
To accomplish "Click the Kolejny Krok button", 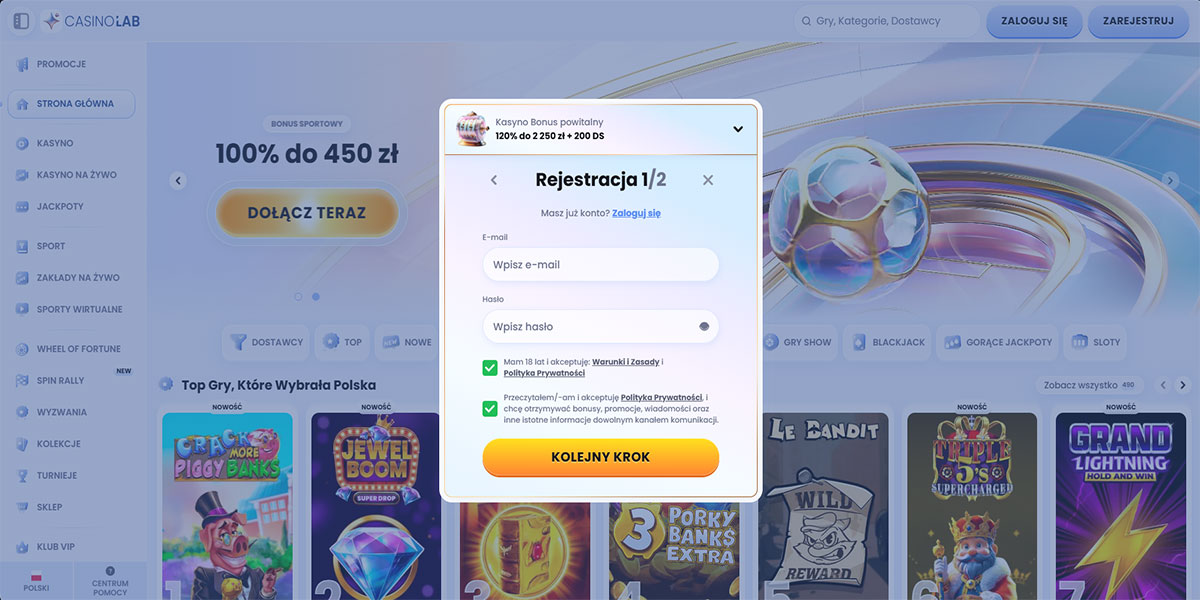I will coord(600,457).
